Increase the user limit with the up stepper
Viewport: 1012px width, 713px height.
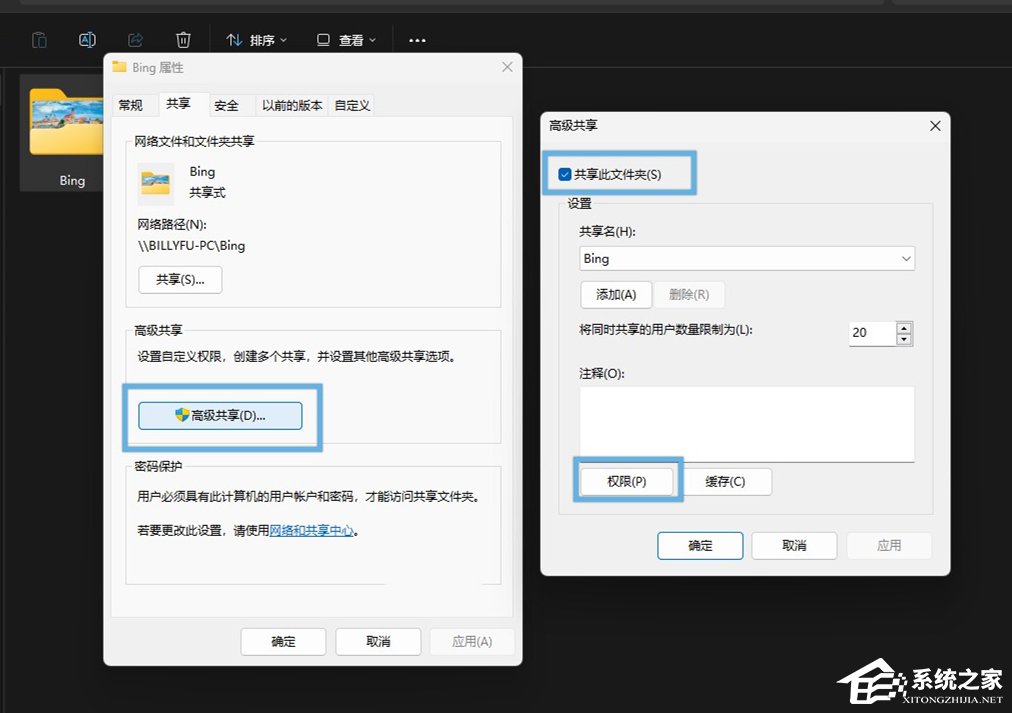pos(903,328)
